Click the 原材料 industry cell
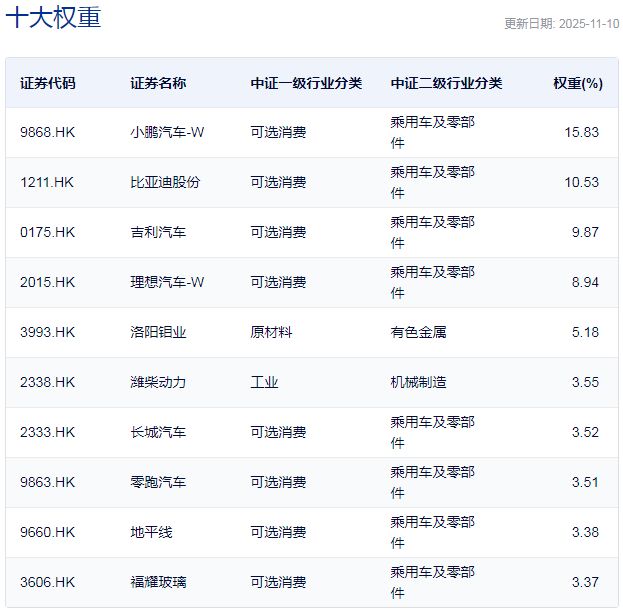The image size is (623, 615). pos(271,333)
